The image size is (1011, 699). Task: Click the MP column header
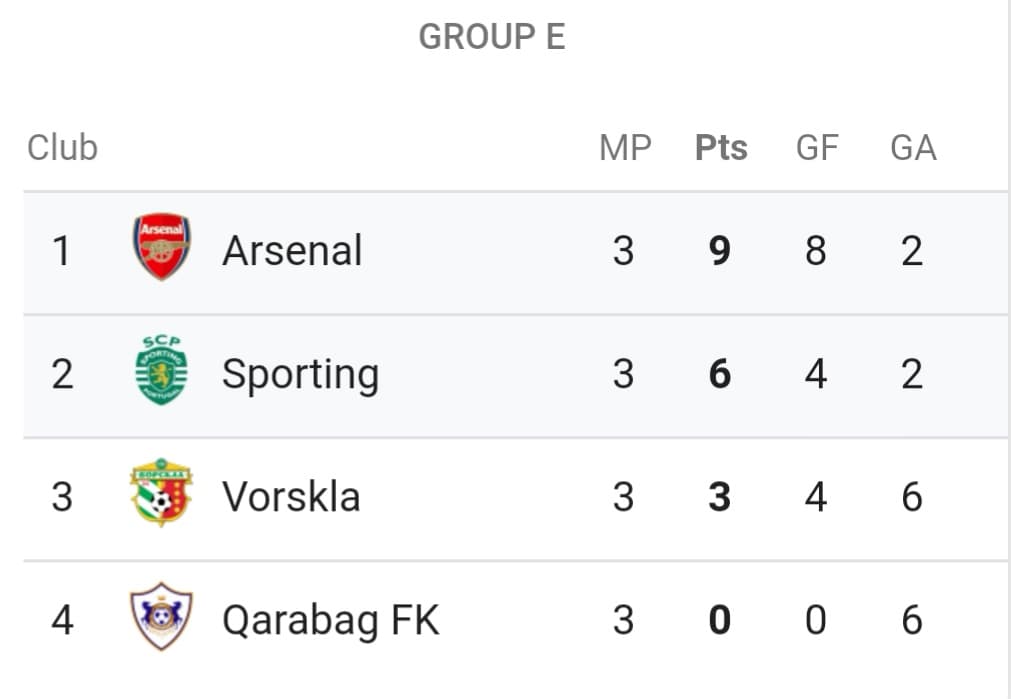tap(625, 148)
